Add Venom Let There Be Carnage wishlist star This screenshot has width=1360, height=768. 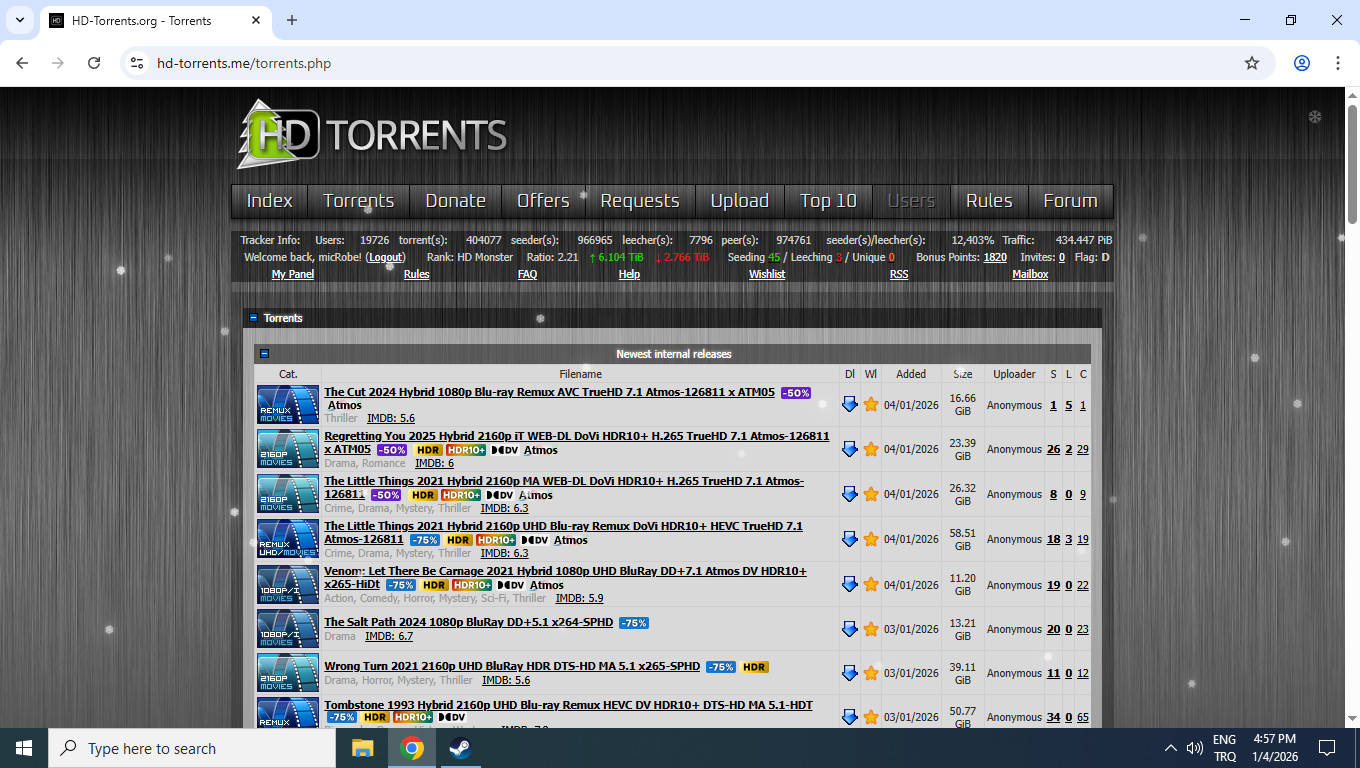point(871,584)
